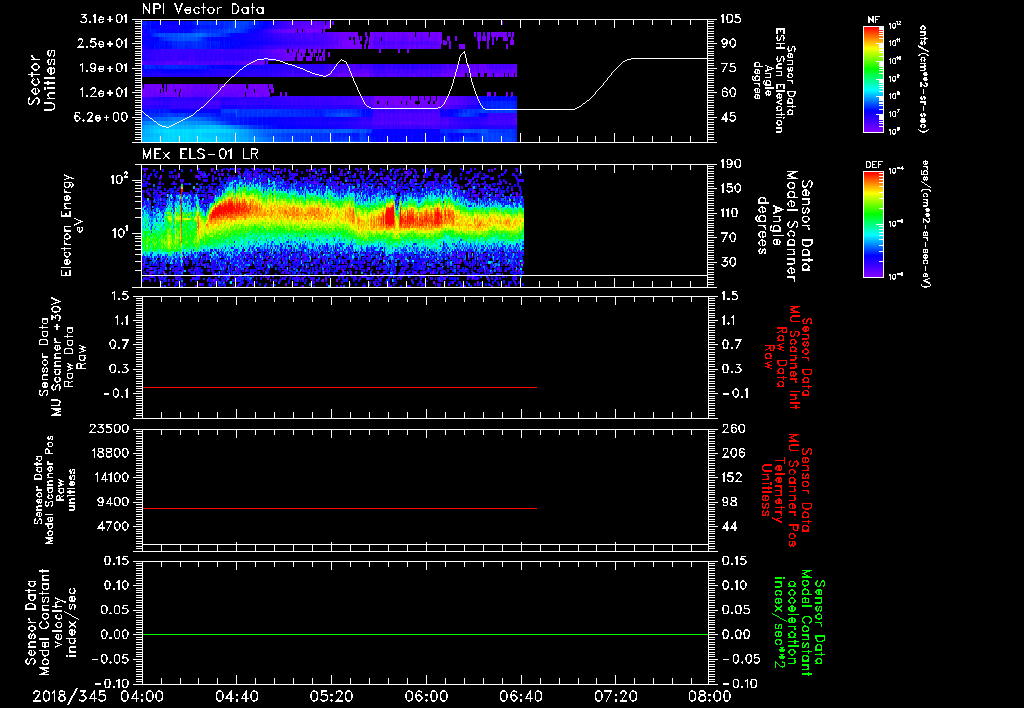The height and width of the screenshot is (708, 1024).
Task: Click the 'ergs/(cm**2-sr-sec-eV)' units label
Action: [925, 223]
